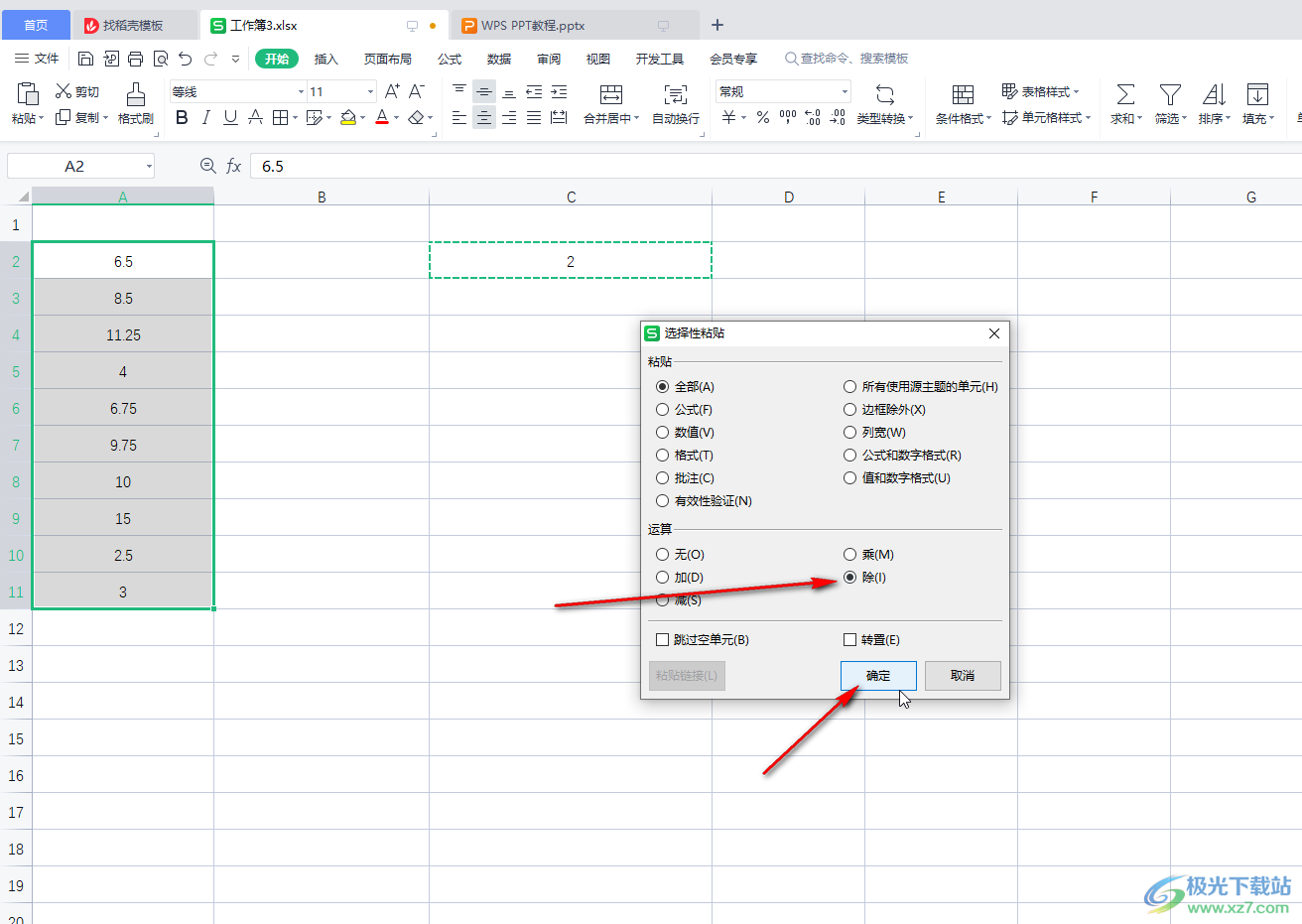Open the font name dropdown
This screenshot has height=924, width=1302.
301,91
